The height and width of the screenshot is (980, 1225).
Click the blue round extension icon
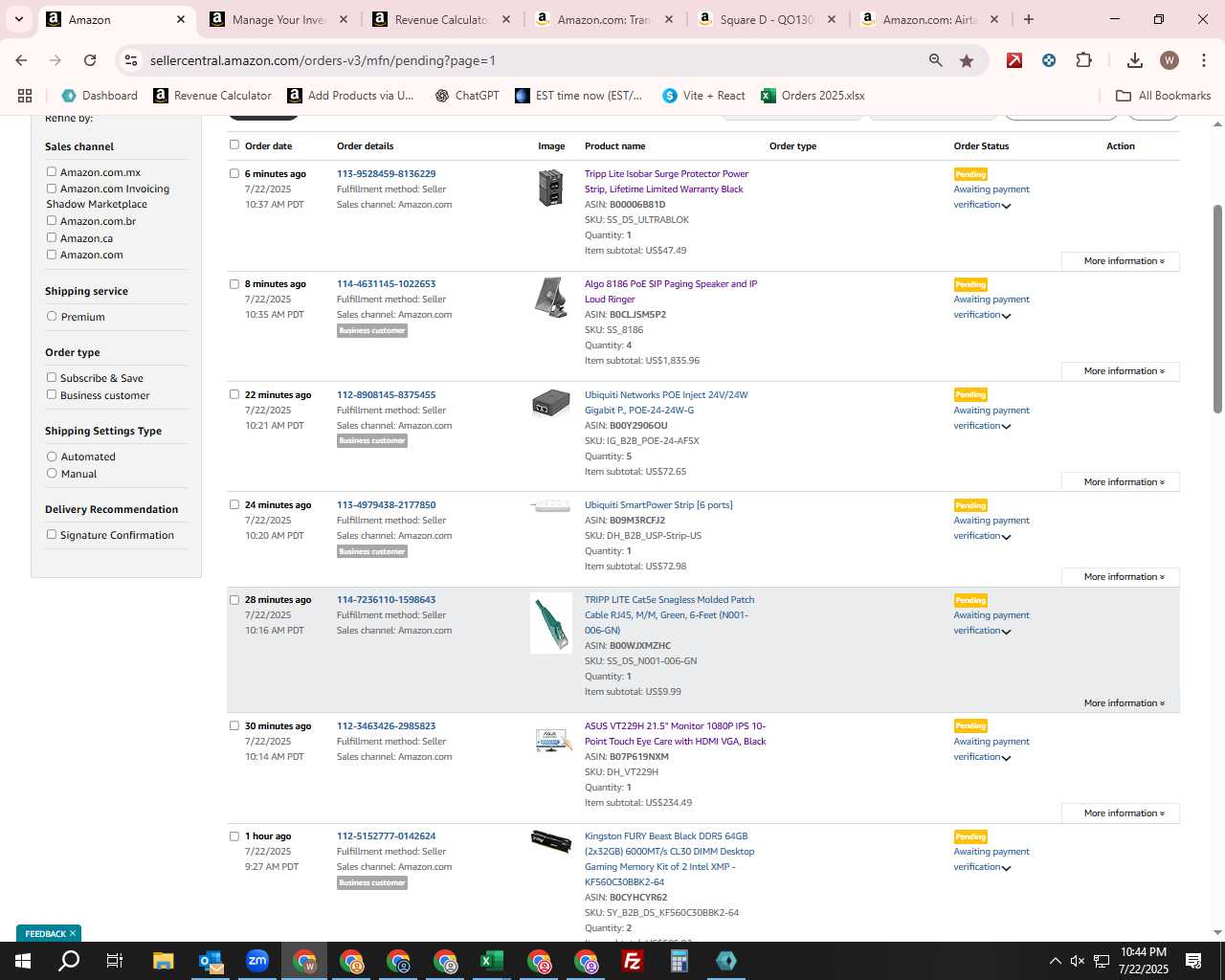pyautogui.click(x=1049, y=60)
